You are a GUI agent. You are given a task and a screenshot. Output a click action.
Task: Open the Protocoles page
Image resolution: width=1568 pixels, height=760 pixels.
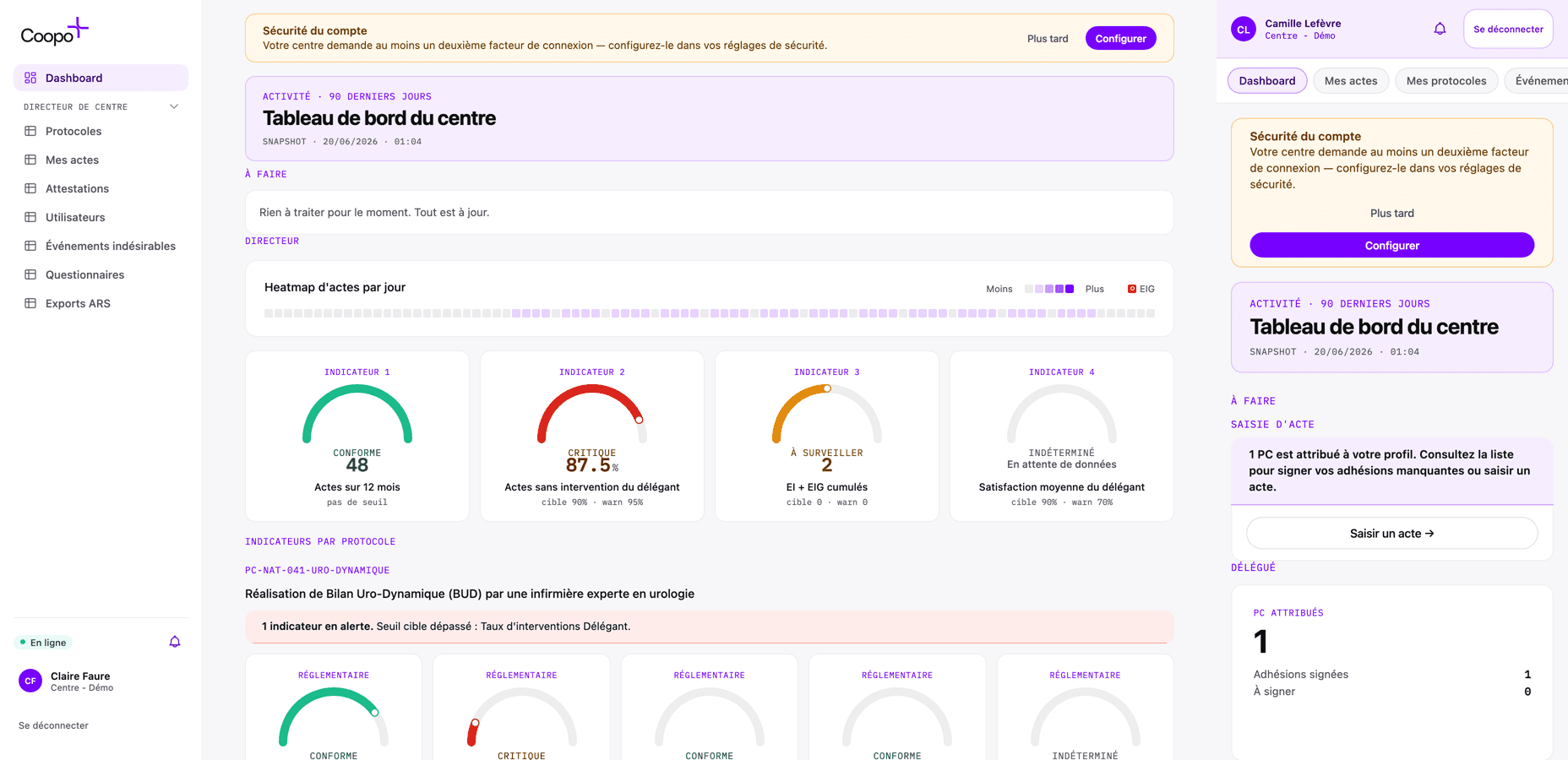[x=101, y=131]
